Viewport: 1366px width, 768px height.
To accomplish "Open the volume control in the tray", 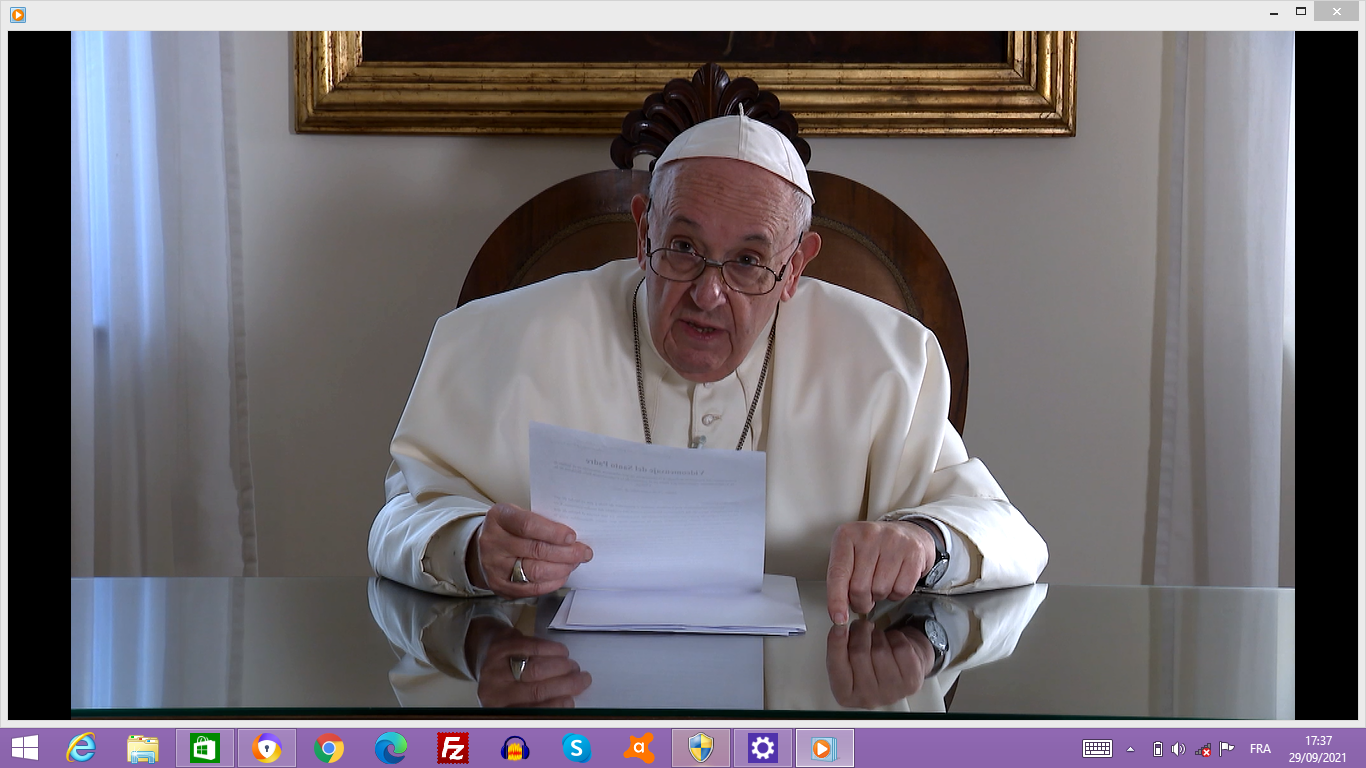I will [1179, 749].
